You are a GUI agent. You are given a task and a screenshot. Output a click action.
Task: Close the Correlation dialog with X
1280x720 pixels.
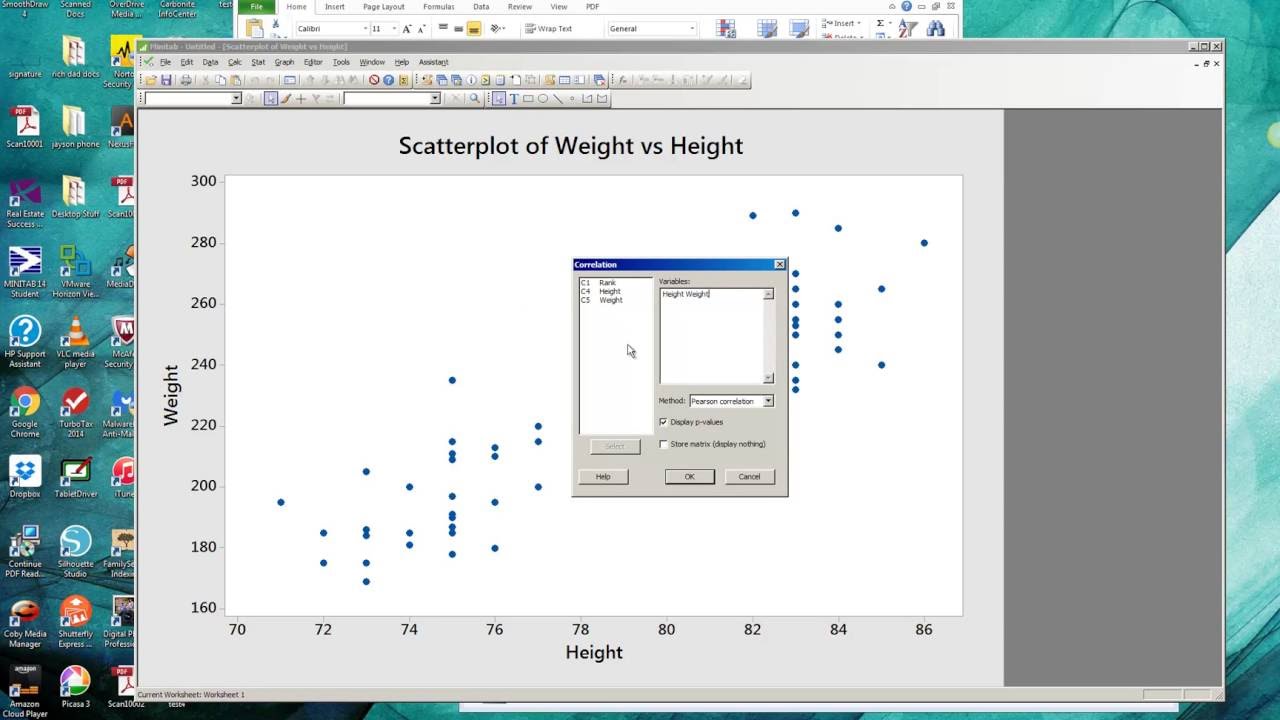click(x=780, y=265)
